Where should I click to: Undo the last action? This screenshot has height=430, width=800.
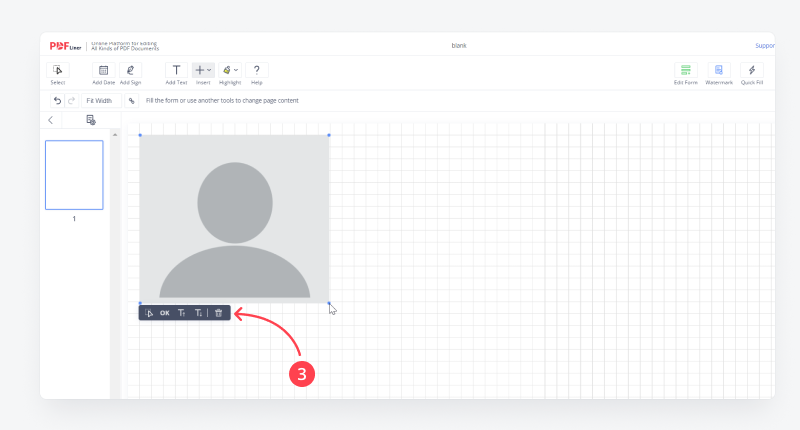click(x=58, y=100)
